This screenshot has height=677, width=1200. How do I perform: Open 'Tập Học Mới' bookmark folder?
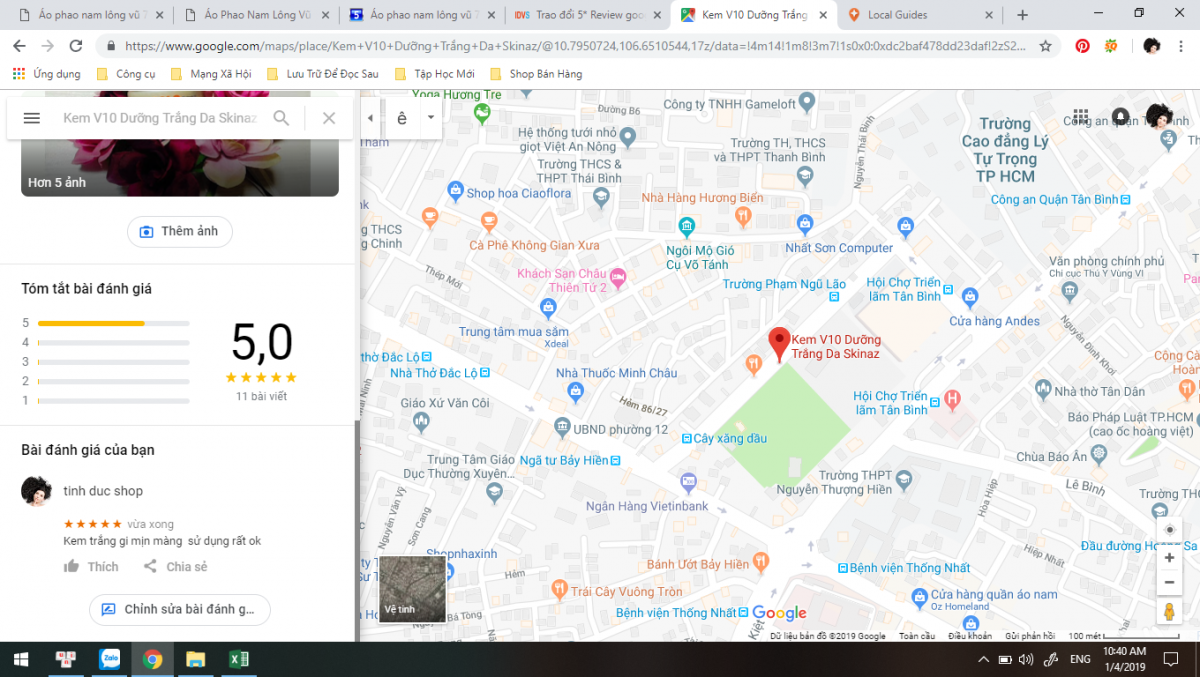click(x=435, y=74)
